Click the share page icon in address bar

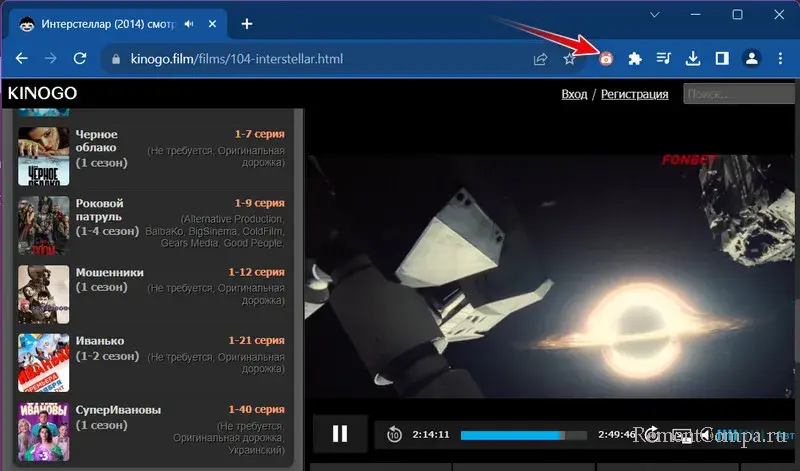[541, 59]
